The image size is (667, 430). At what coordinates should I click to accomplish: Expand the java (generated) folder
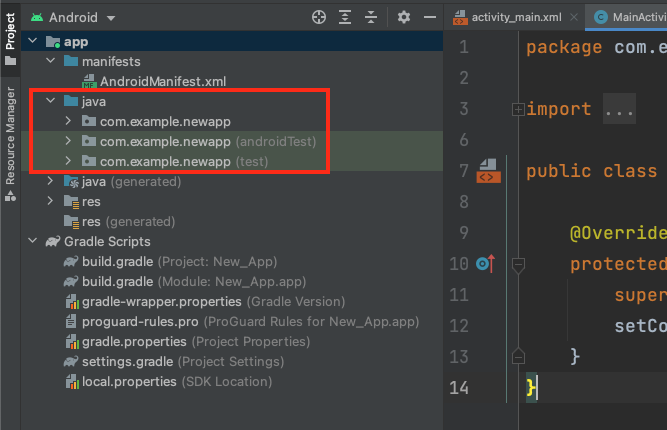50,181
